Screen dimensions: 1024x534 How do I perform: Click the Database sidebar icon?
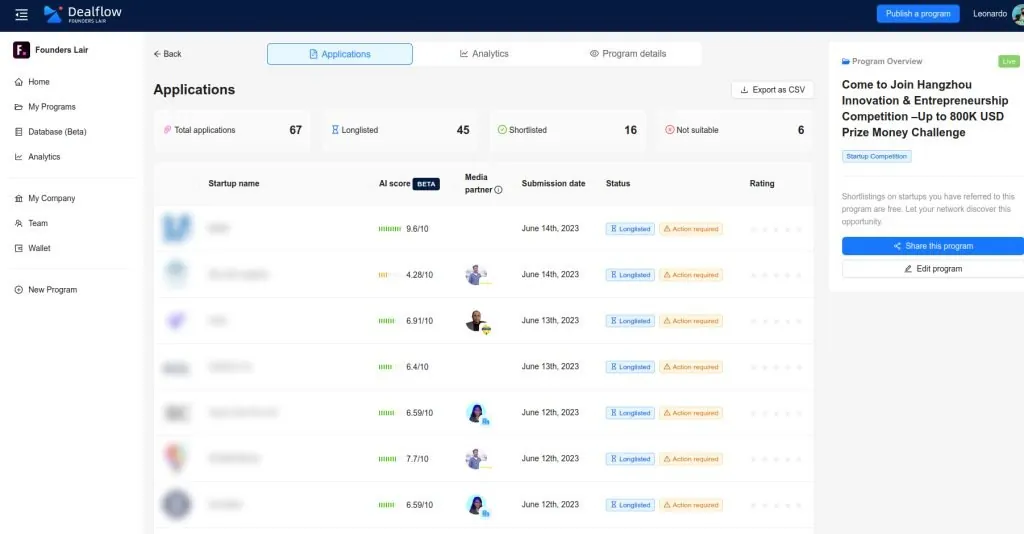[x=18, y=131]
